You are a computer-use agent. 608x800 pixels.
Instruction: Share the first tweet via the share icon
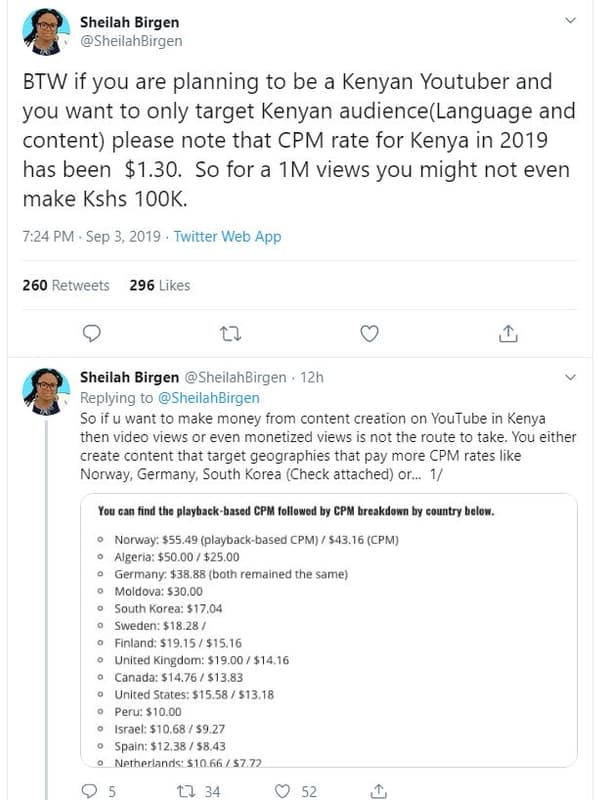click(x=510, y=330)
